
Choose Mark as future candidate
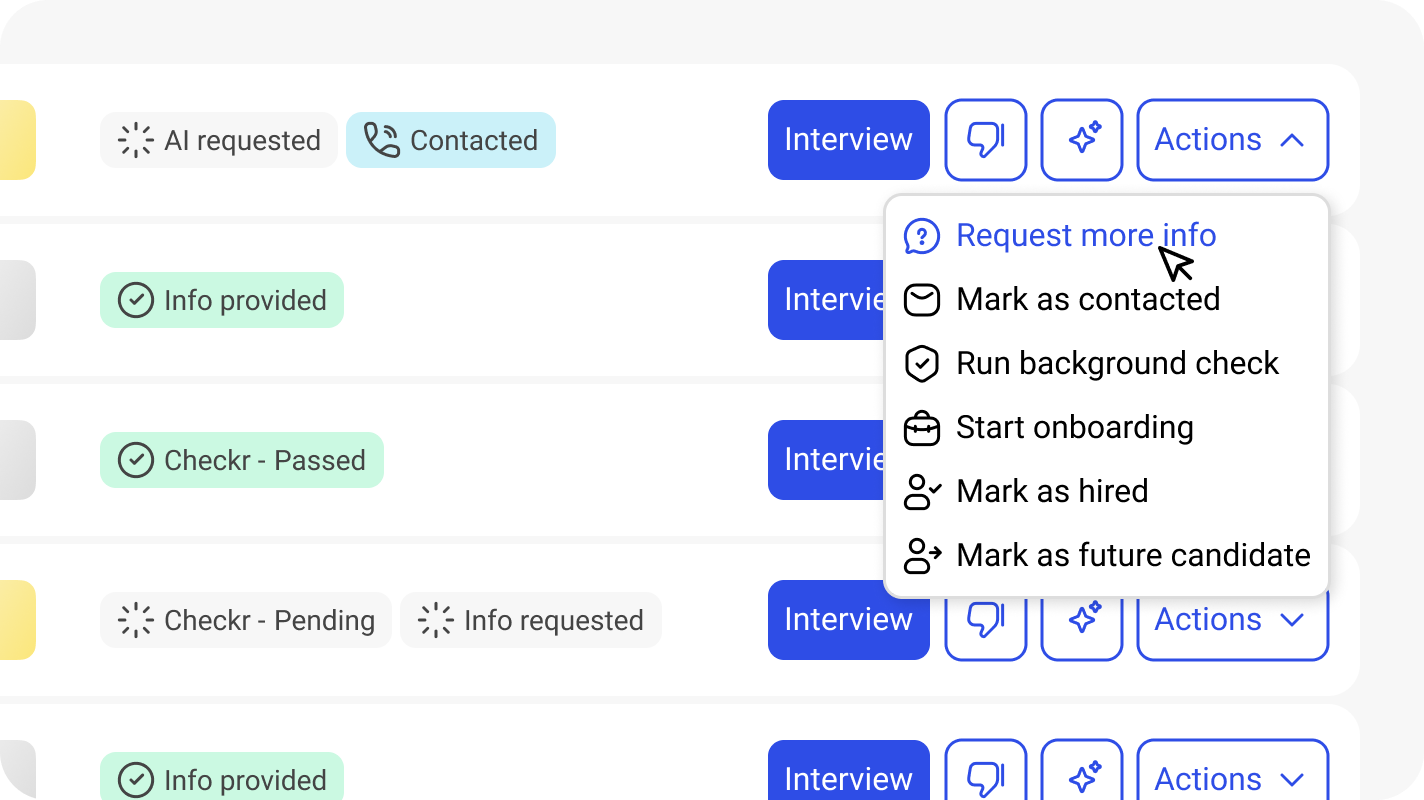(x=1132, y=556)
